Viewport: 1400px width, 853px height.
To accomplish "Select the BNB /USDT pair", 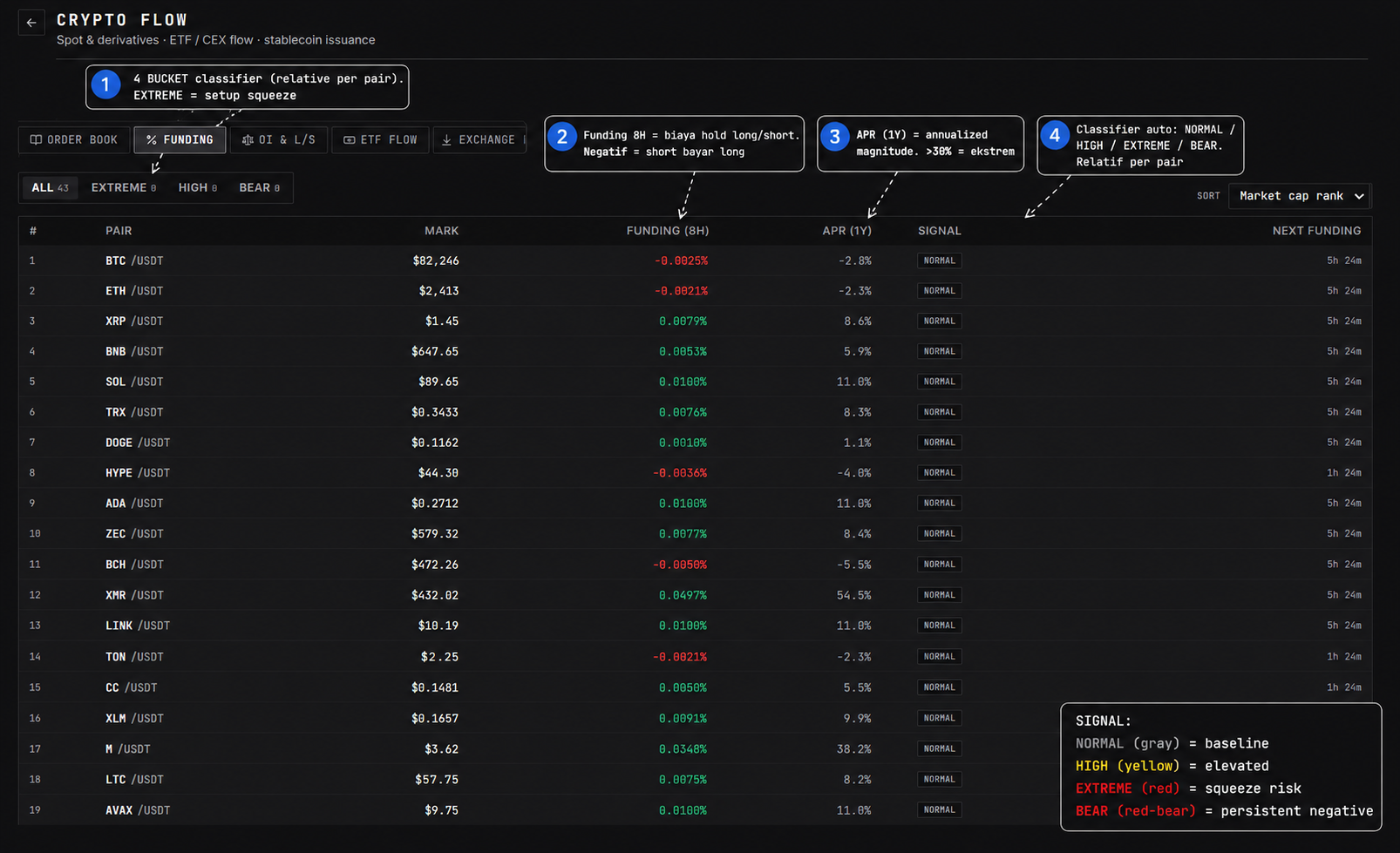I will pos(134,351).
